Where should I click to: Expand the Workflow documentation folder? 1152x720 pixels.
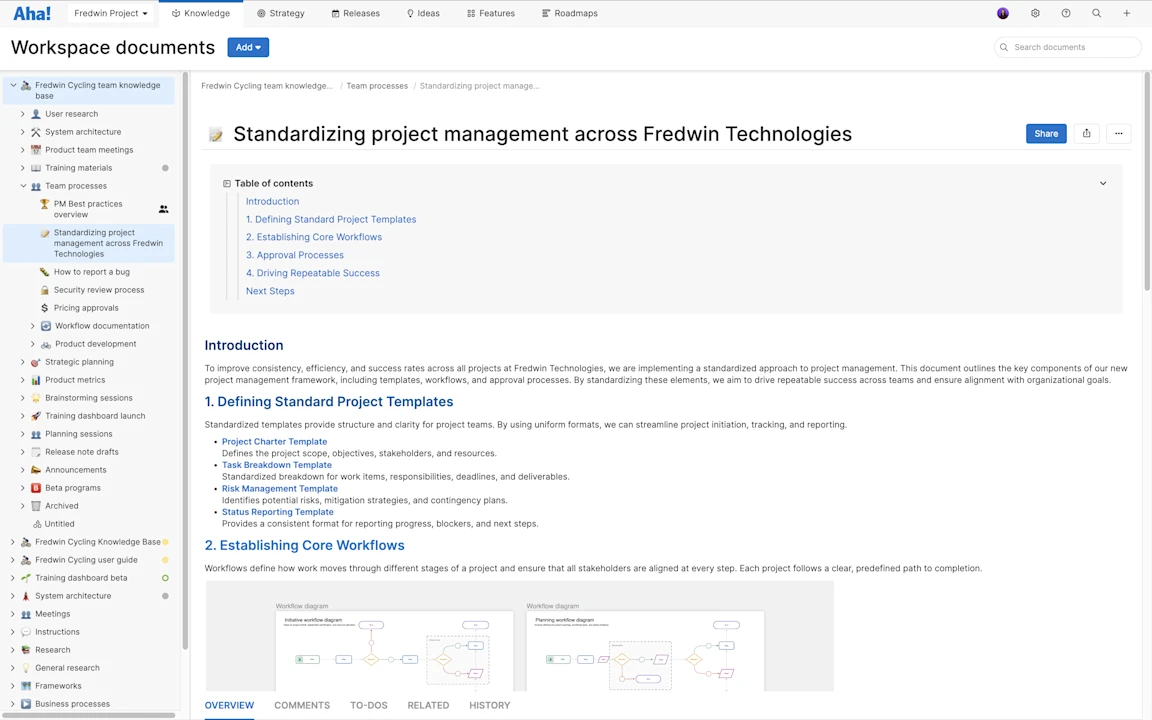32,326
